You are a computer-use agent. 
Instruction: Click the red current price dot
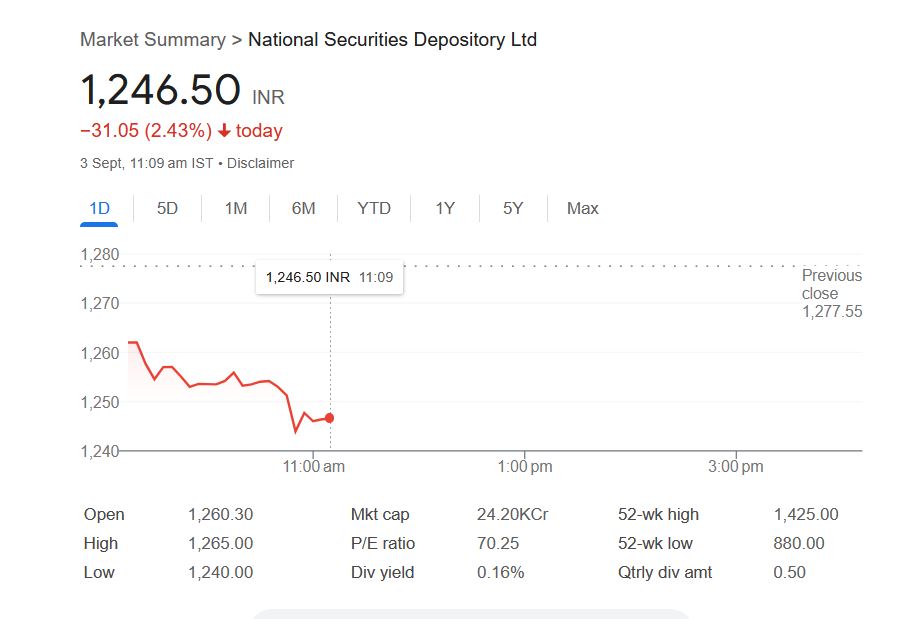(x=330, y=418)
